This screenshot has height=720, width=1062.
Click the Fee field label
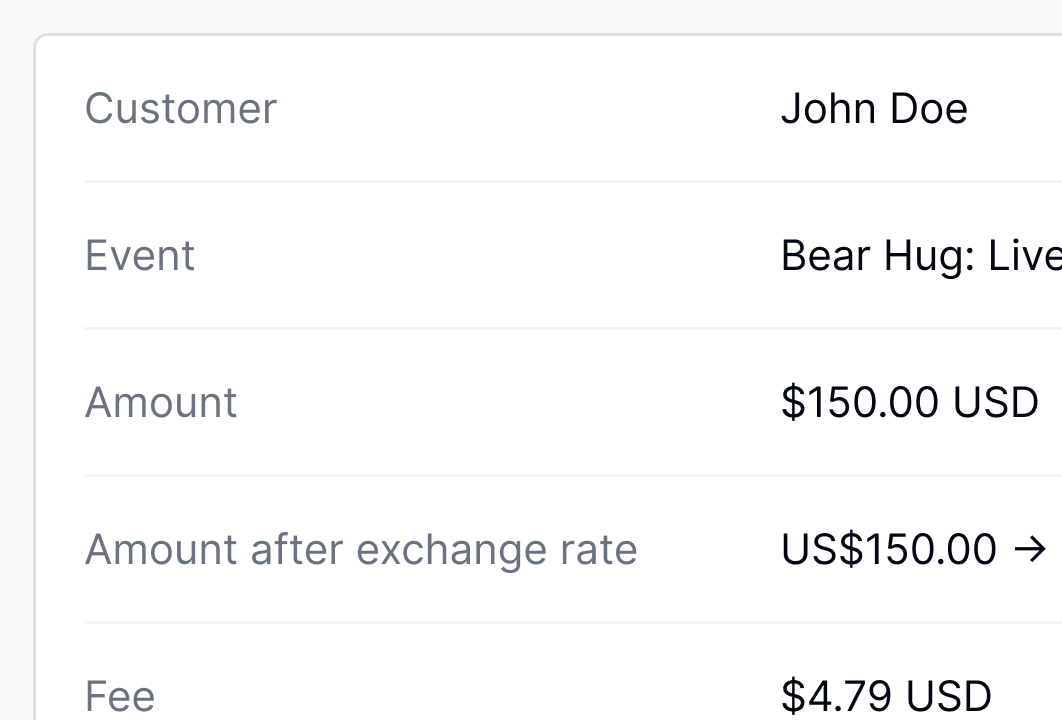tap(119, 696)
